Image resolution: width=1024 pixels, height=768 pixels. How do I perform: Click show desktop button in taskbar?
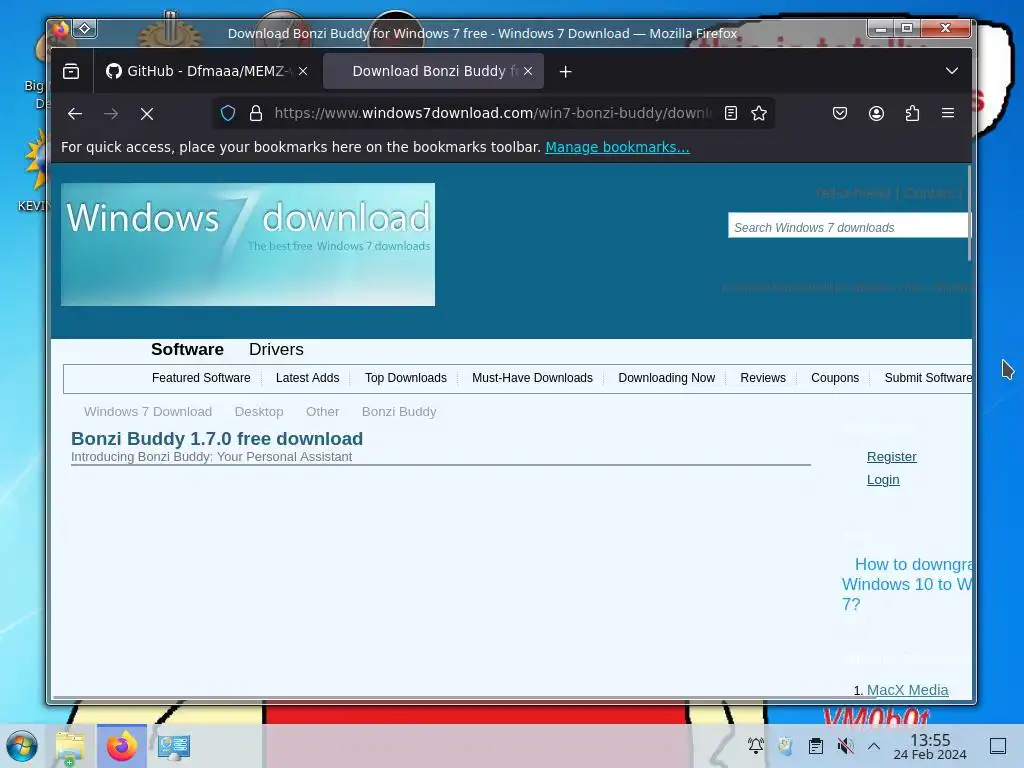(998, 746)
